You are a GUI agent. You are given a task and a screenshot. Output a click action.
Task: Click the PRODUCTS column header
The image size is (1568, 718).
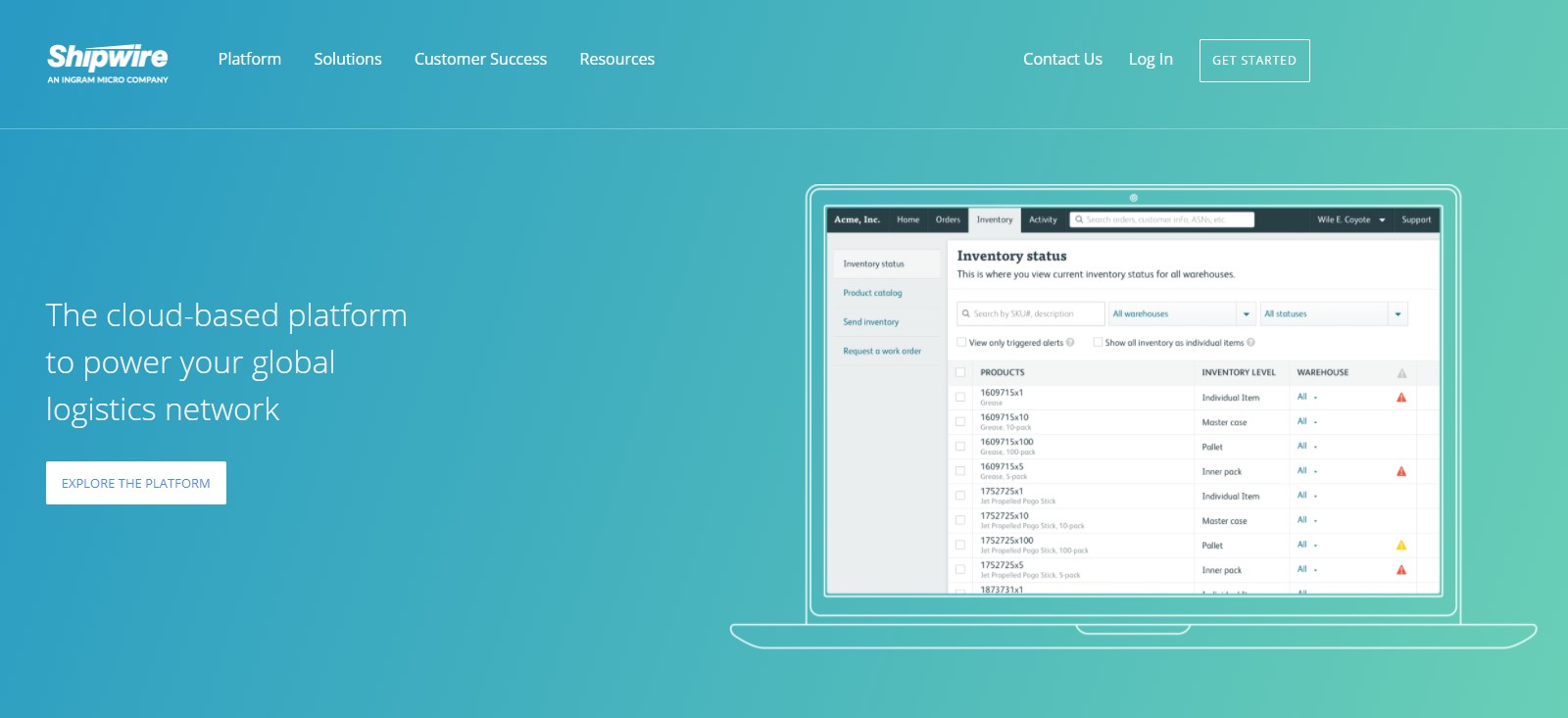coord(1003,372)
